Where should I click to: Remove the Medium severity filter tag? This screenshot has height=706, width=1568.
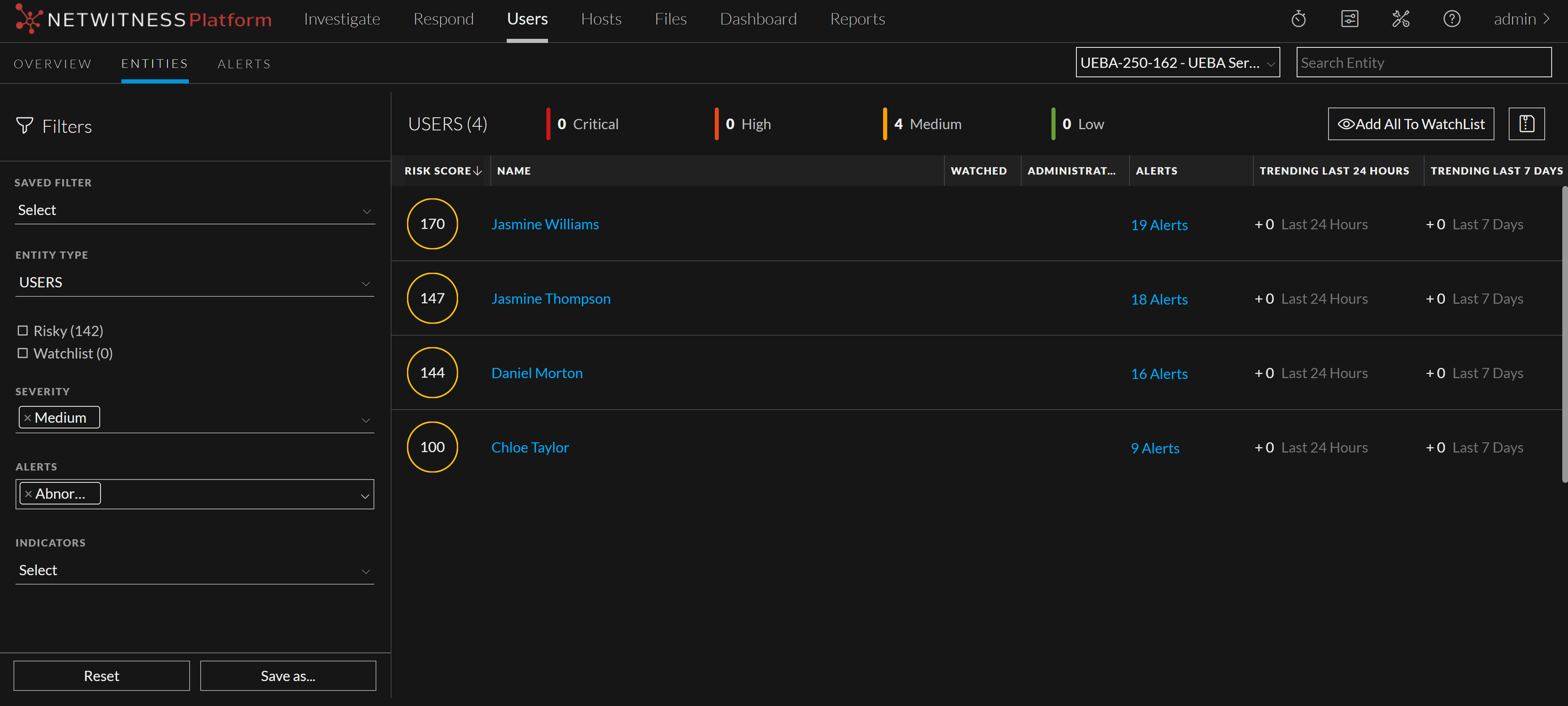pyautogui.click(x=27, y=418)
